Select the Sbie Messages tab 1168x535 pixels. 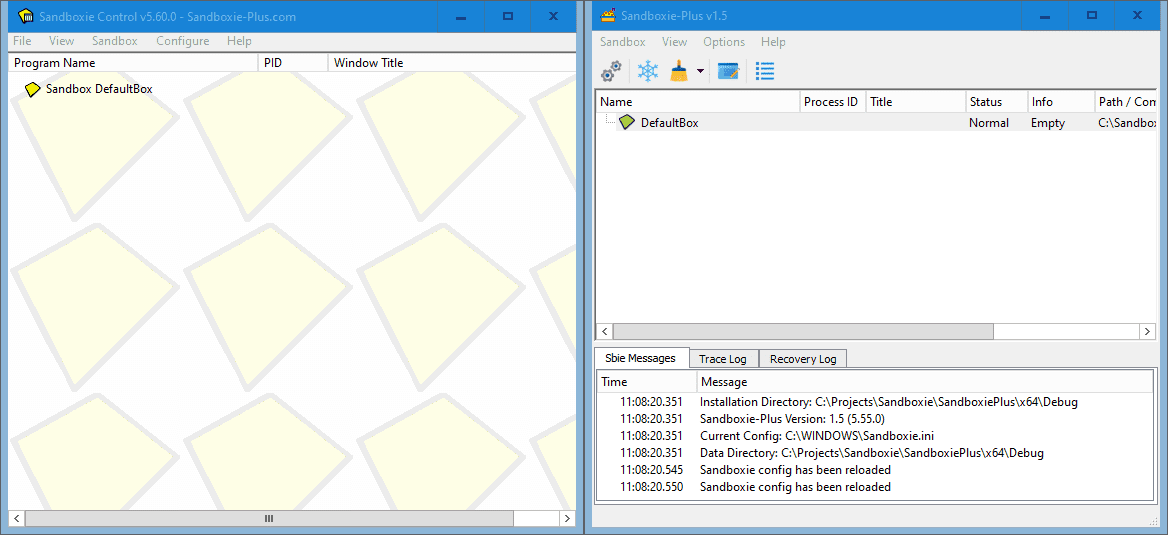click(x=640, y=358)
